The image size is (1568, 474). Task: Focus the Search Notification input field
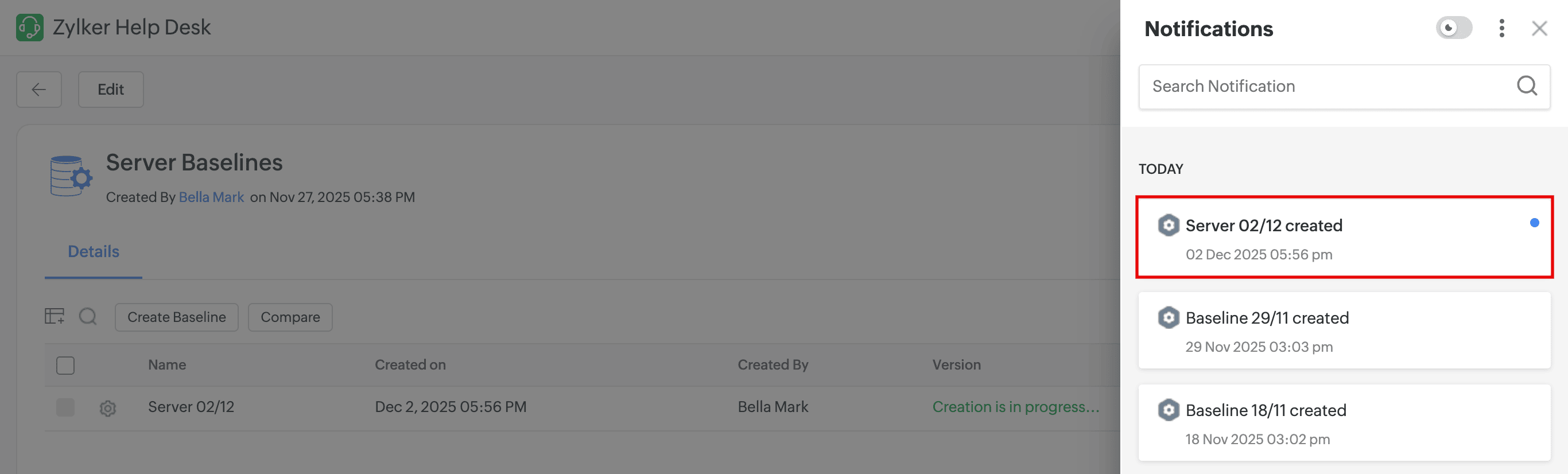(1327, 87)
